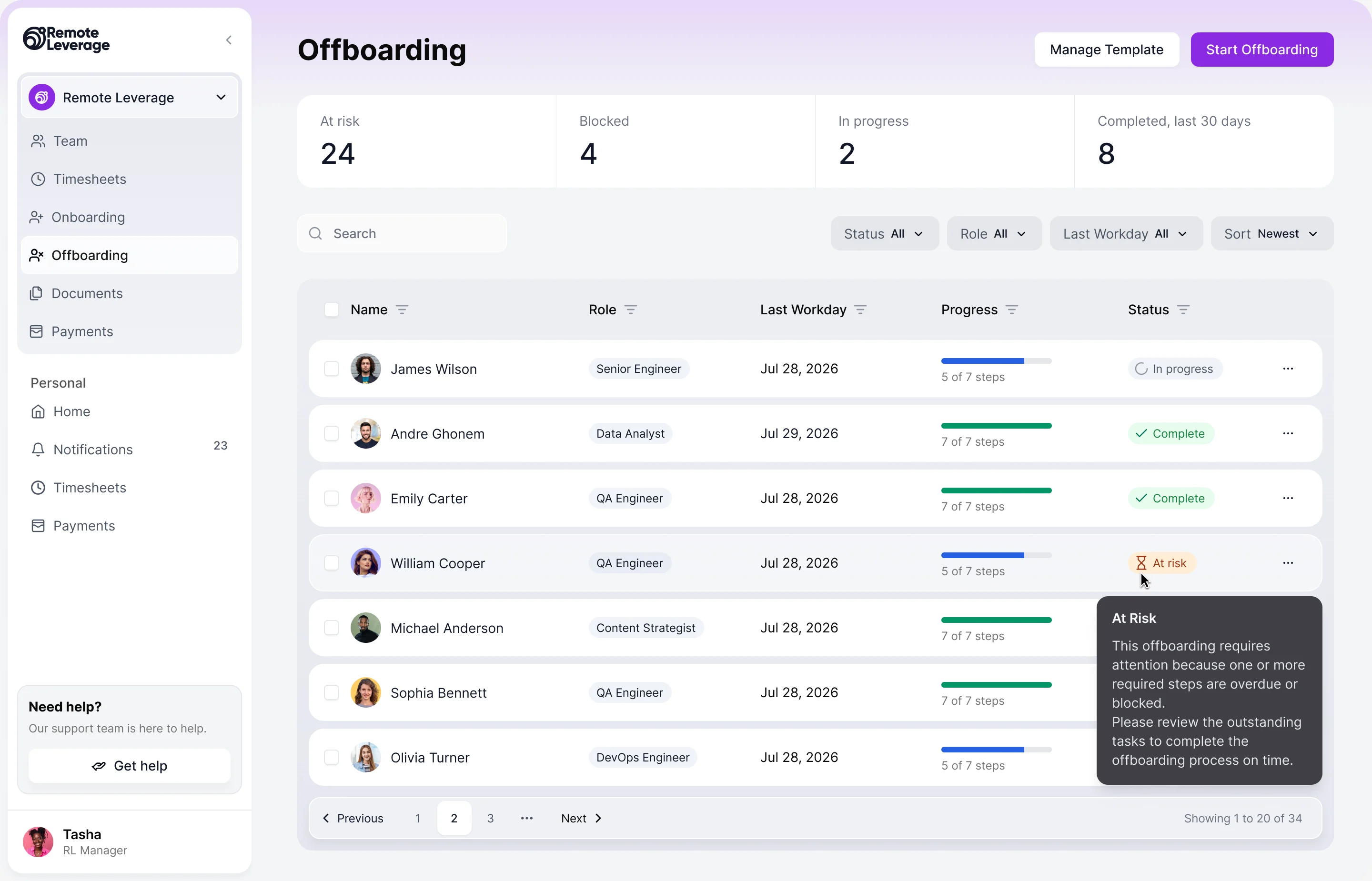Click the At risk 24 summary card
This screenshot has height=881, width=1372.
[x=426, y=141]
